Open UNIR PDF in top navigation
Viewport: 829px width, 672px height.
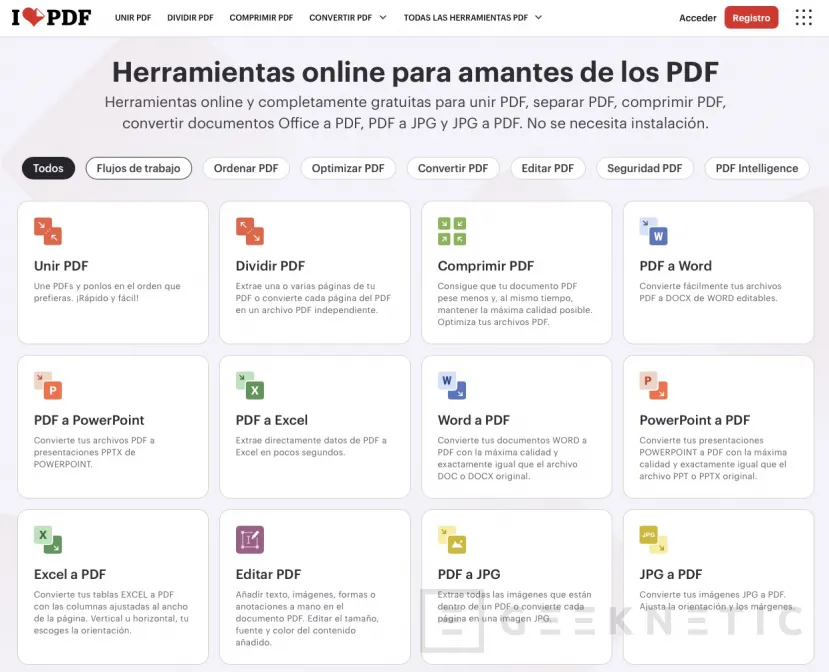[133, 17]
